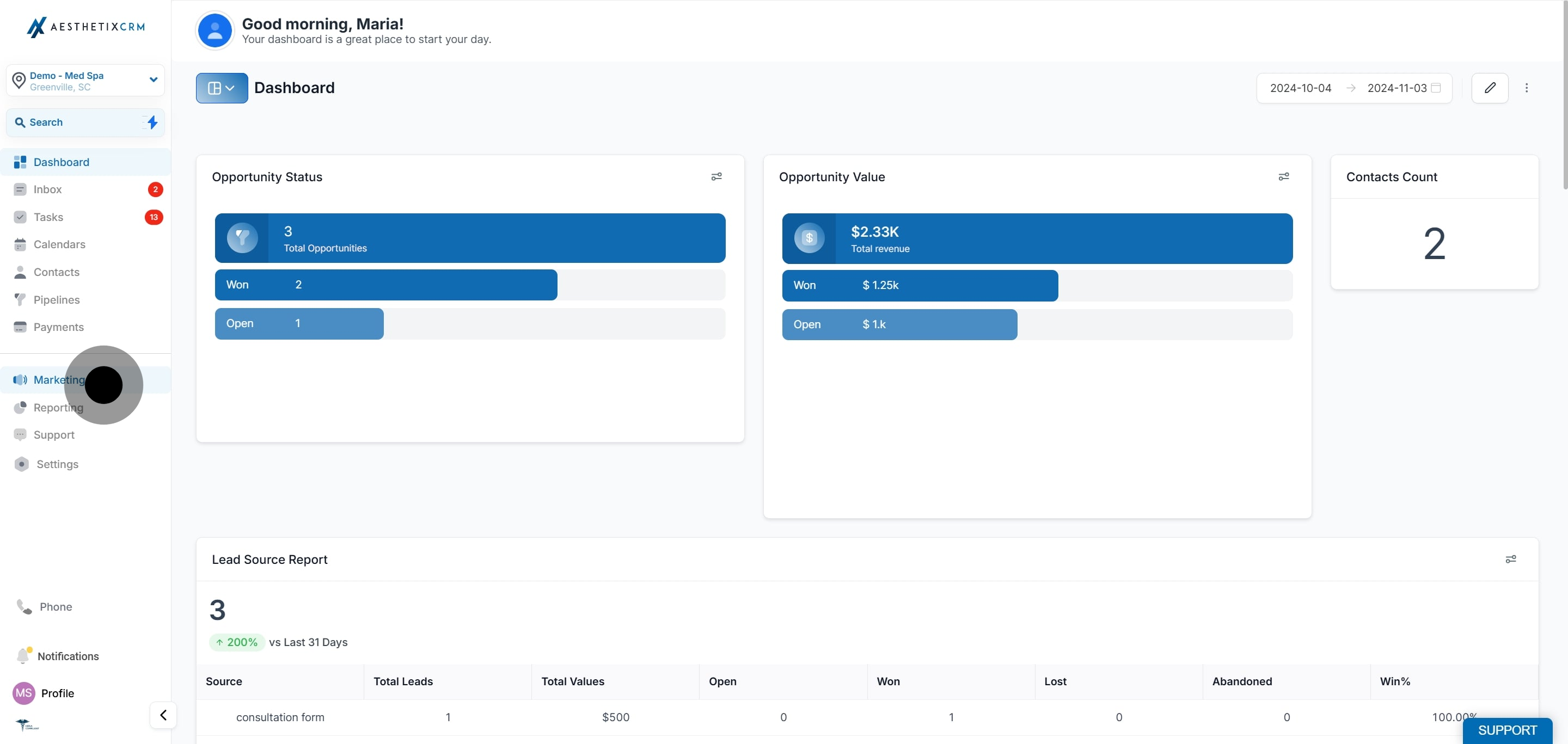Open the dashboard layout switcher dropdown
This screenshot has width=1568, height=744.
click(222, 88)
